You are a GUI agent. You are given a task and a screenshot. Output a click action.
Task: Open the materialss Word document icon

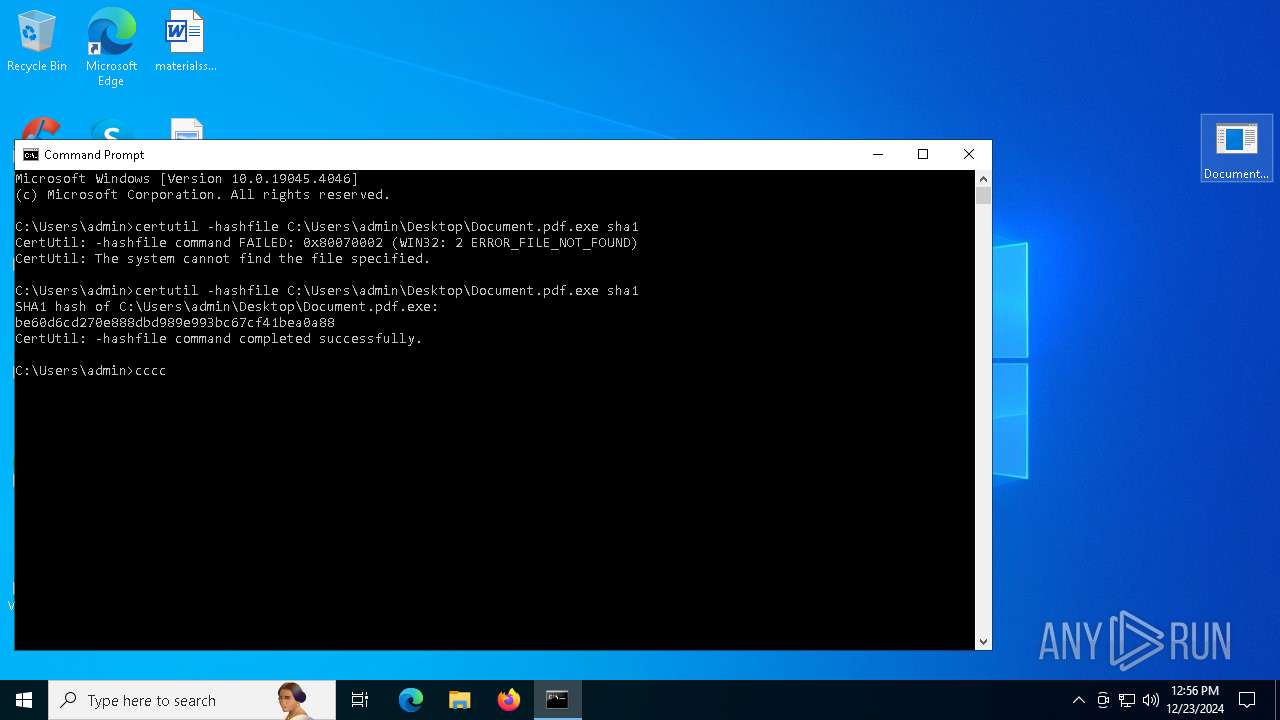coord(185,42)
